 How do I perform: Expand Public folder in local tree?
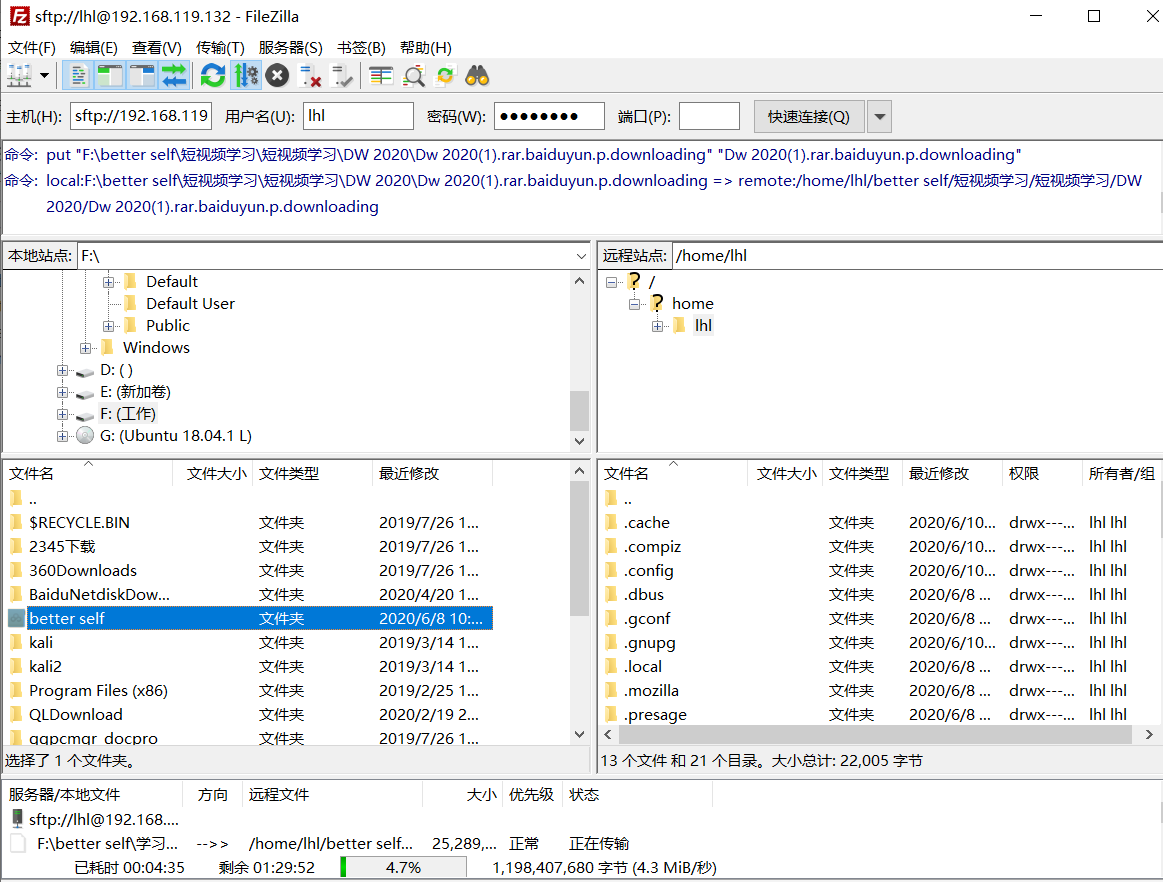click(108, 326)
